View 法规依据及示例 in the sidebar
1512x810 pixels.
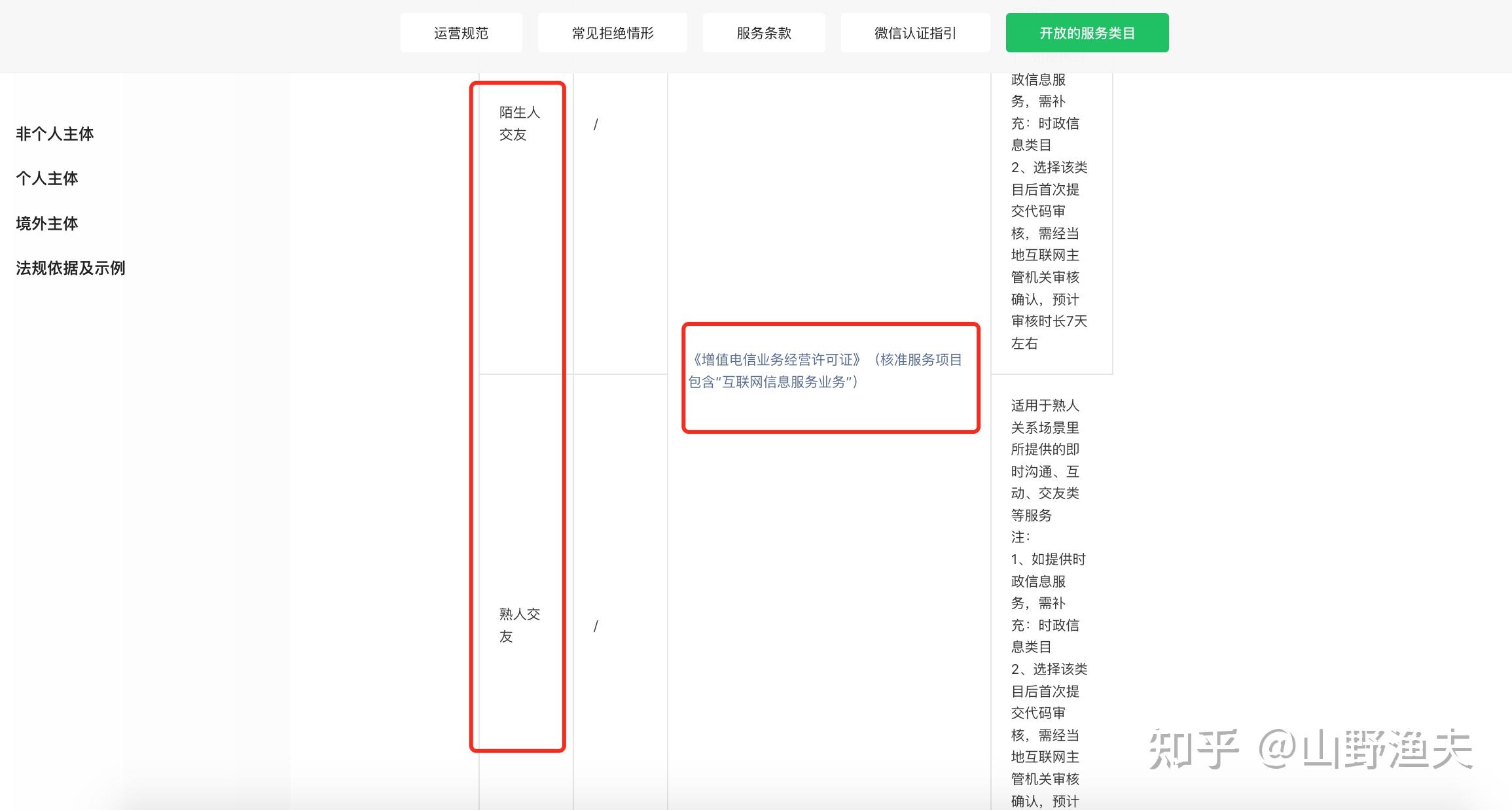pos(71,267)
